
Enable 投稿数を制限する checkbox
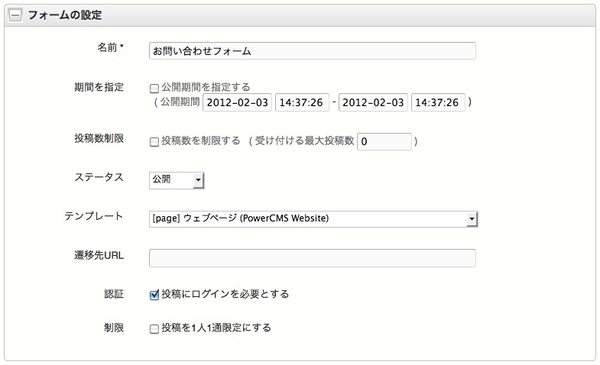tap(154, 142)
